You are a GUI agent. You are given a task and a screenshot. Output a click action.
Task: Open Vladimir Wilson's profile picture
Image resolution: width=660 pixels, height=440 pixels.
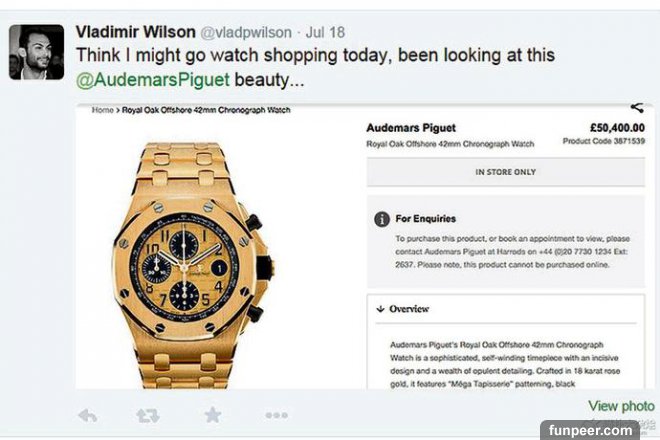pyautogui.click(x=37, y=52)
